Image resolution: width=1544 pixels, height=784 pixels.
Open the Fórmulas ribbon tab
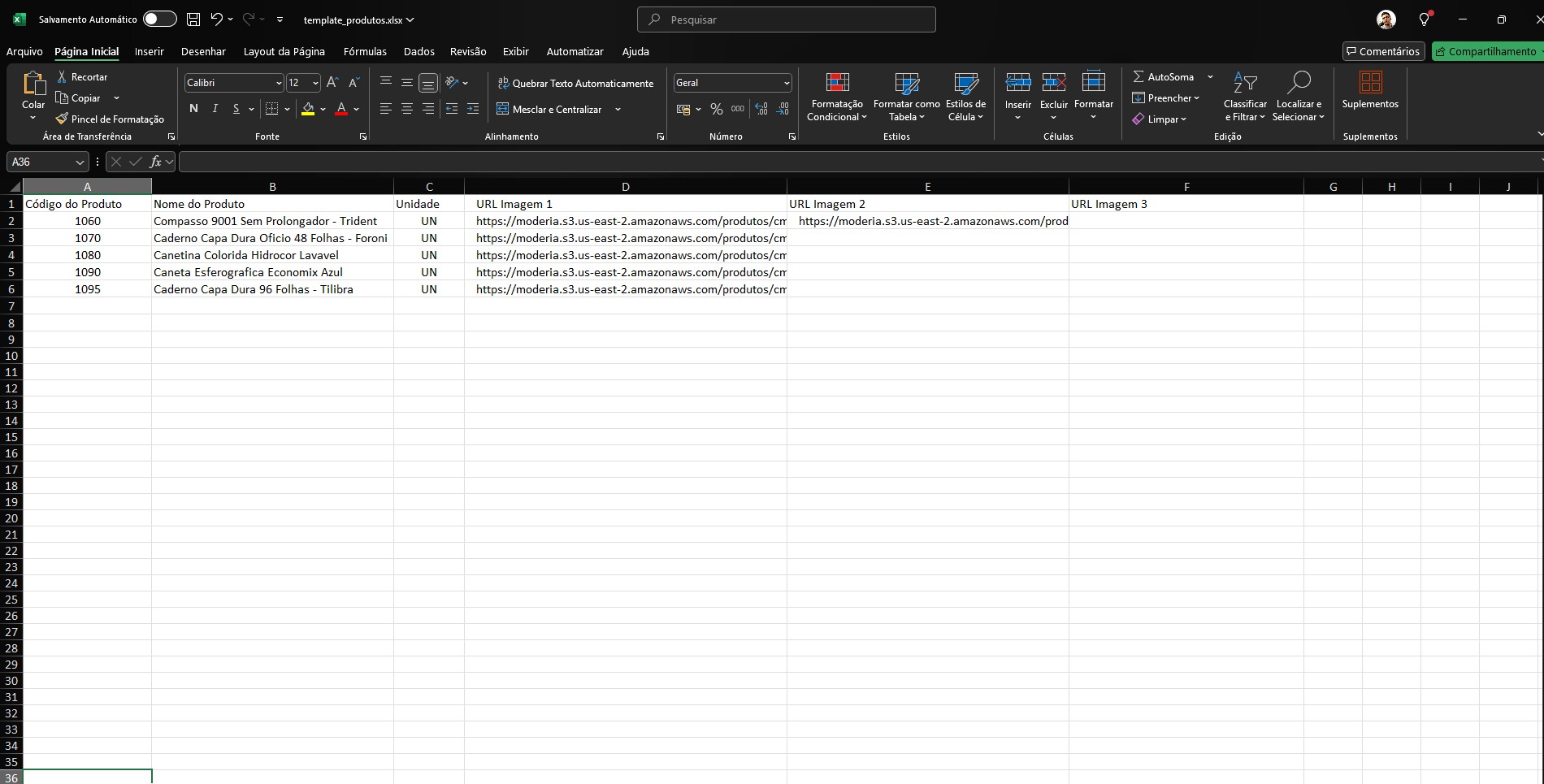pyautogui.click(x=365, y=51)
